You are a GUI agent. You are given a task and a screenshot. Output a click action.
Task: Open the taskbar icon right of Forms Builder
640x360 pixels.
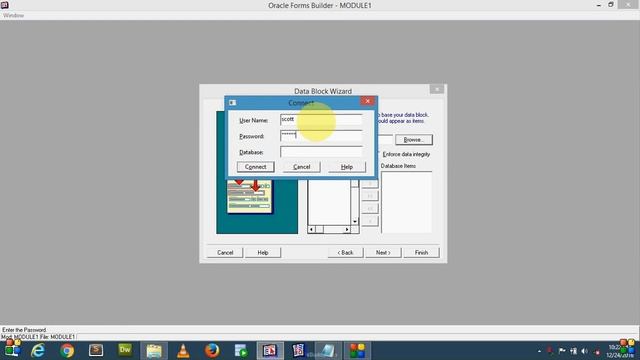pos(298,351)
